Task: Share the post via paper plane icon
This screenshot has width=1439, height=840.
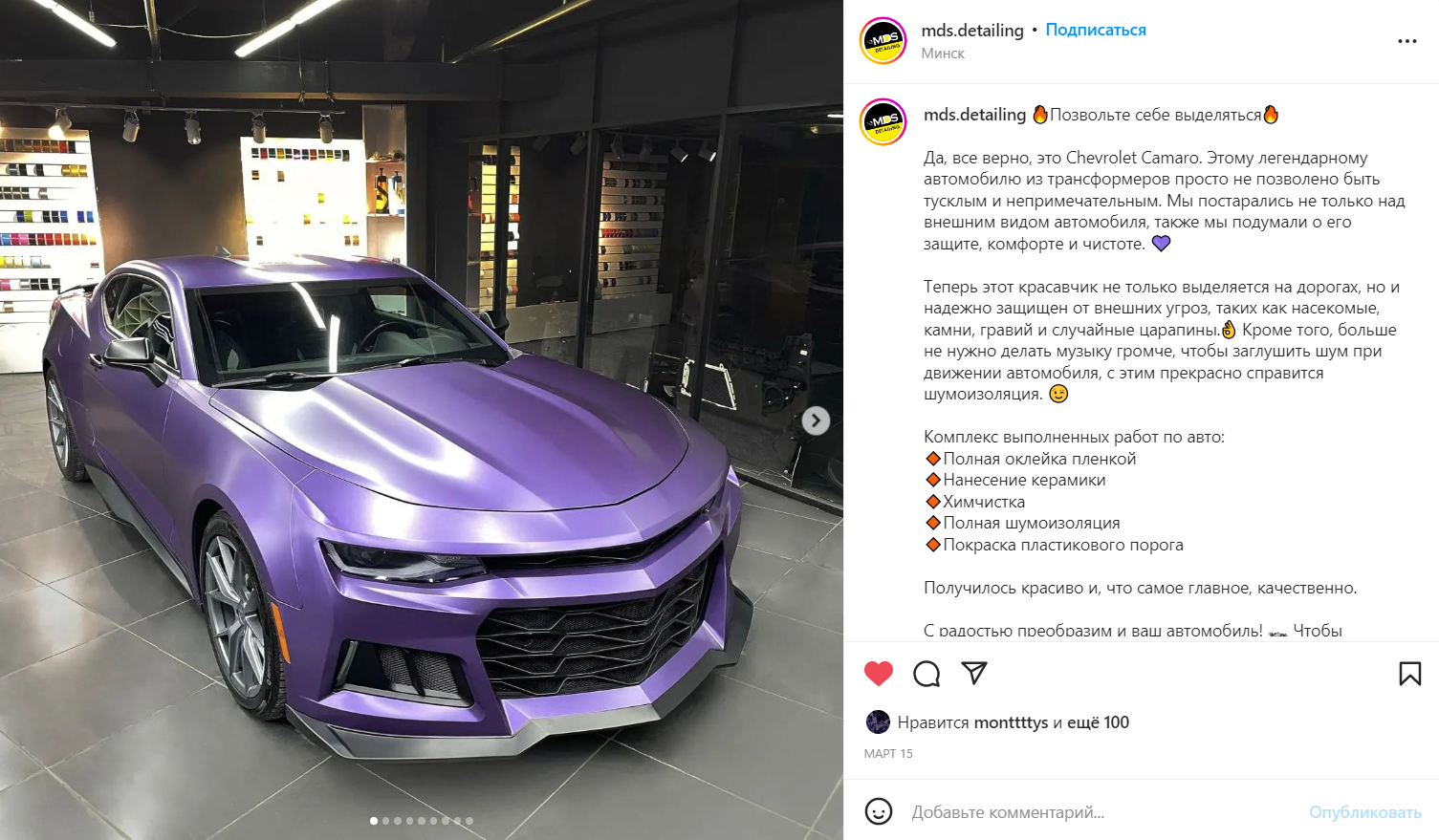Action: pyautogui.click(x=974, y=673)
